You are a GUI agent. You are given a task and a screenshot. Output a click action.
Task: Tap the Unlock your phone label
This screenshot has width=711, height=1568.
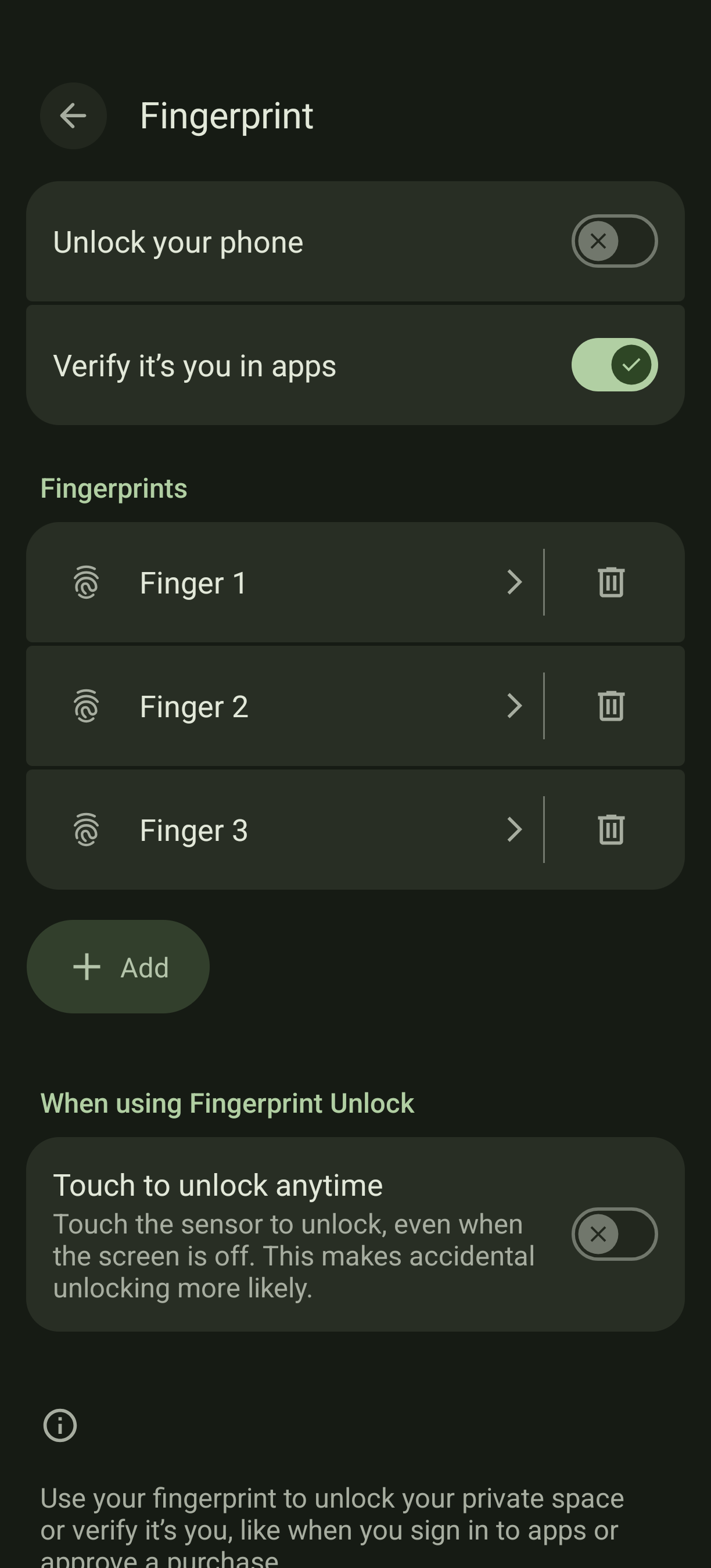(178, 242)
